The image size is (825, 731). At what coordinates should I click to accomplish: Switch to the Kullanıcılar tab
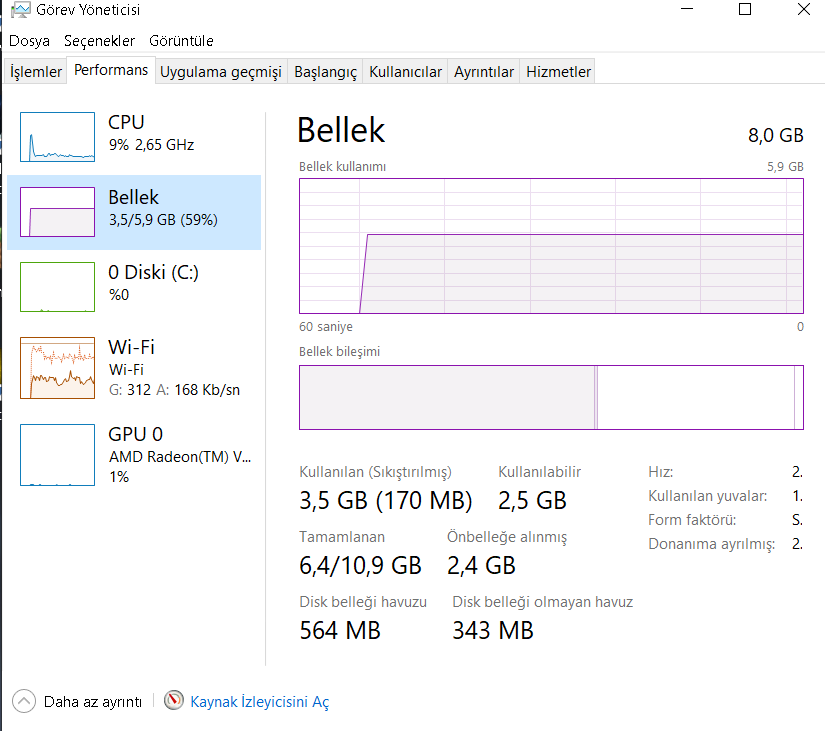click(x=405, y=72)
